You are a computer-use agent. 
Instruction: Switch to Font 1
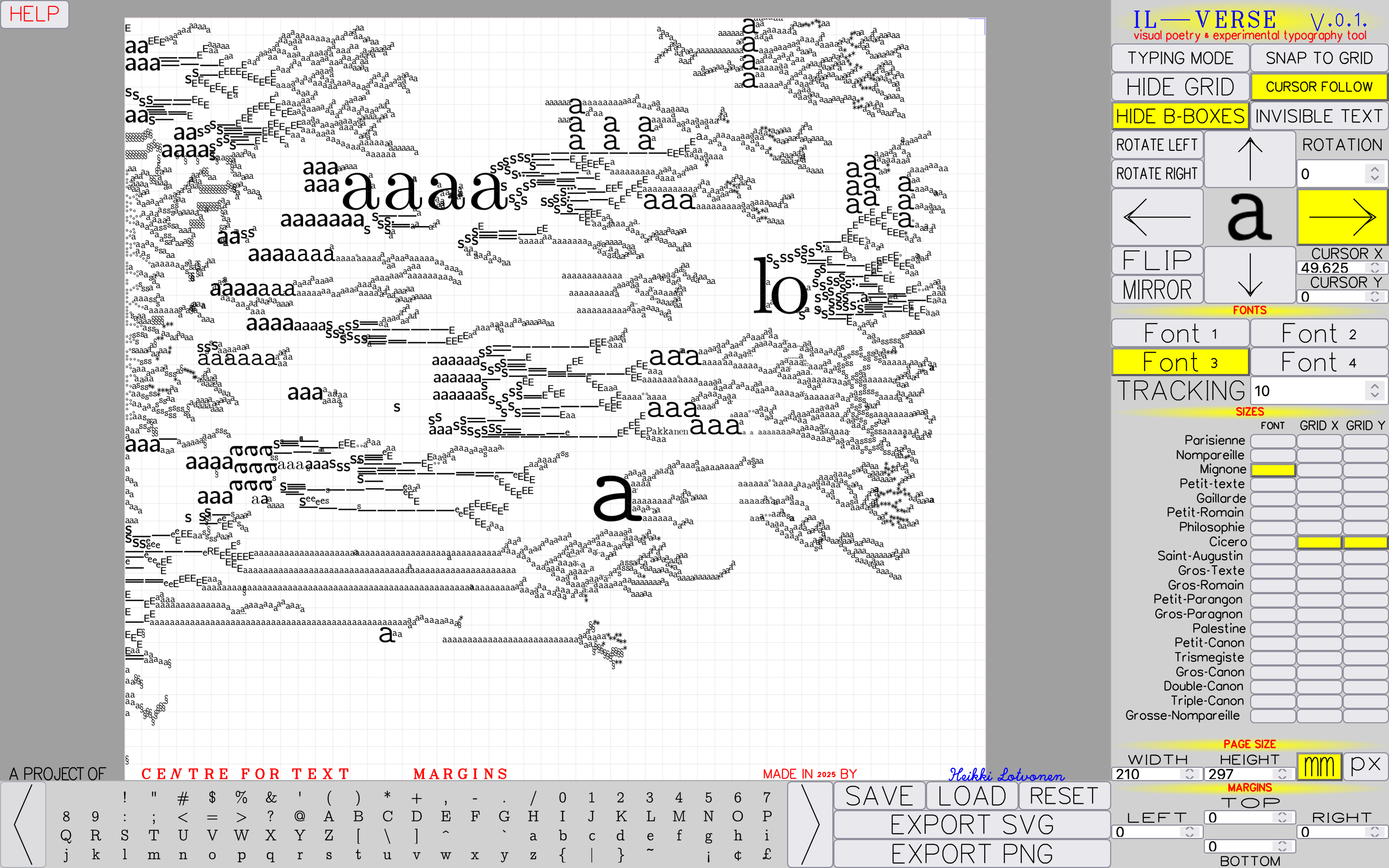tap(1180, 334)
